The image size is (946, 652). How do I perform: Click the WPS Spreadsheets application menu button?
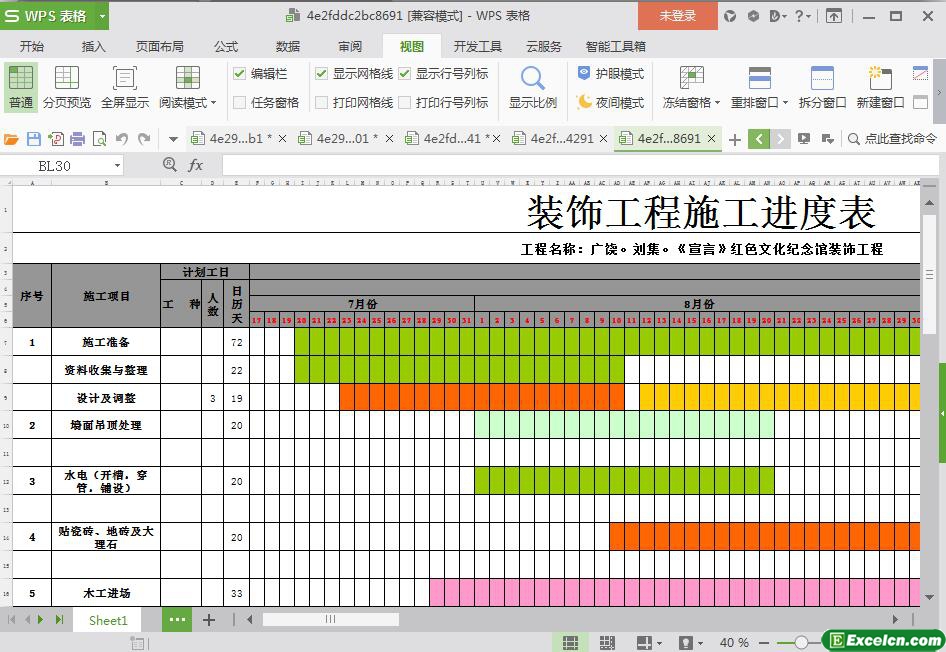pyautogui.click(x=55, y=15)
